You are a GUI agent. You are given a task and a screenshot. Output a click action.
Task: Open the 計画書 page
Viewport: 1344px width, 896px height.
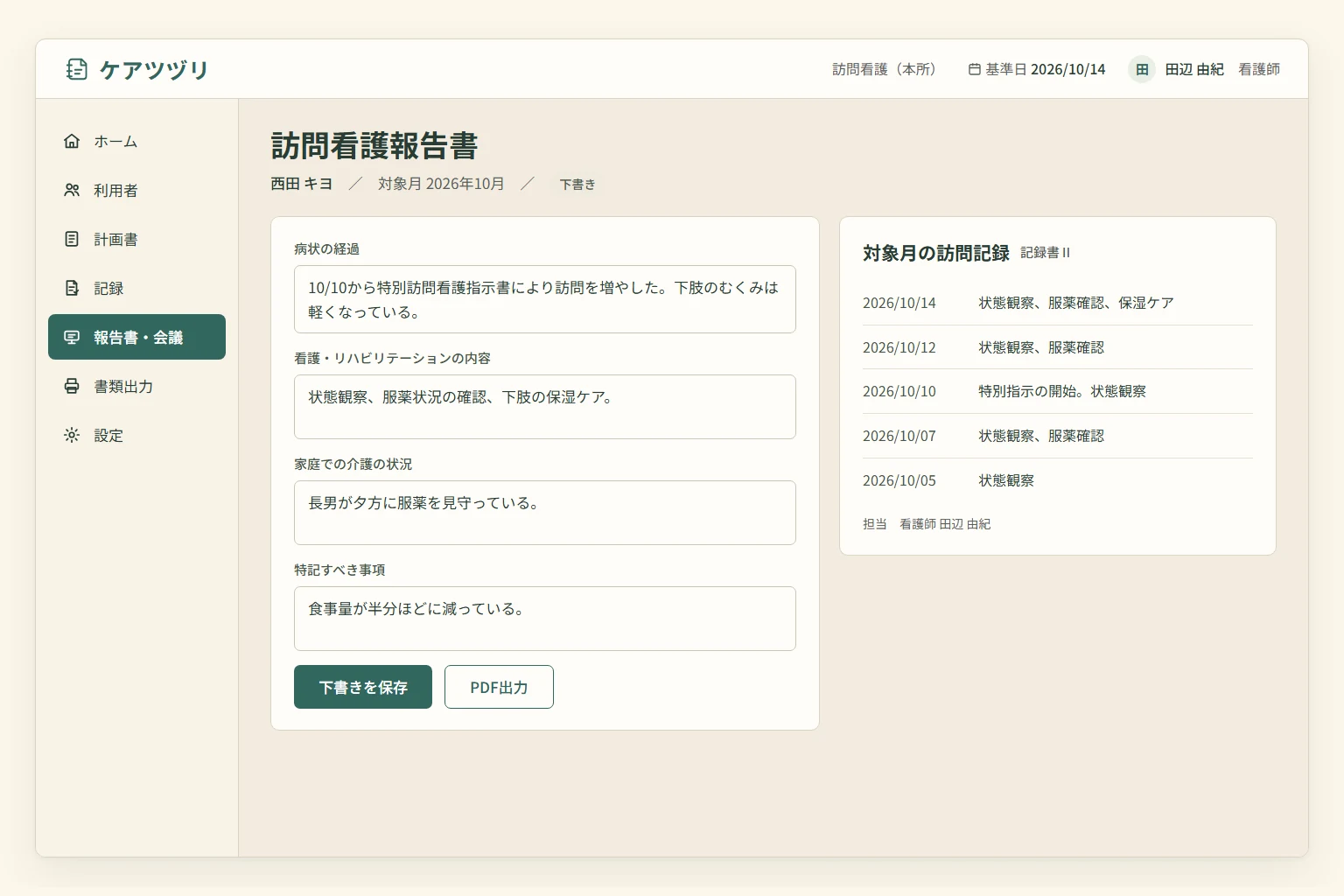136,239
